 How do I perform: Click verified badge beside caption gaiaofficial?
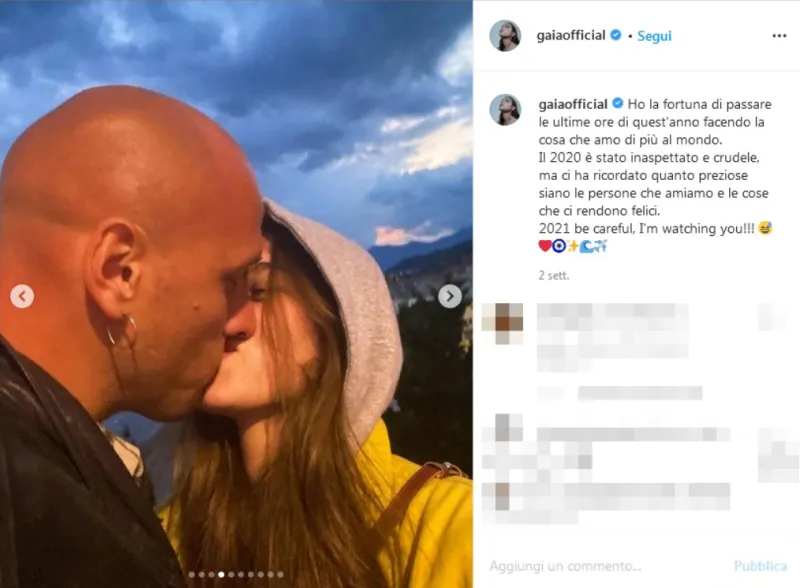coord(617,104)
